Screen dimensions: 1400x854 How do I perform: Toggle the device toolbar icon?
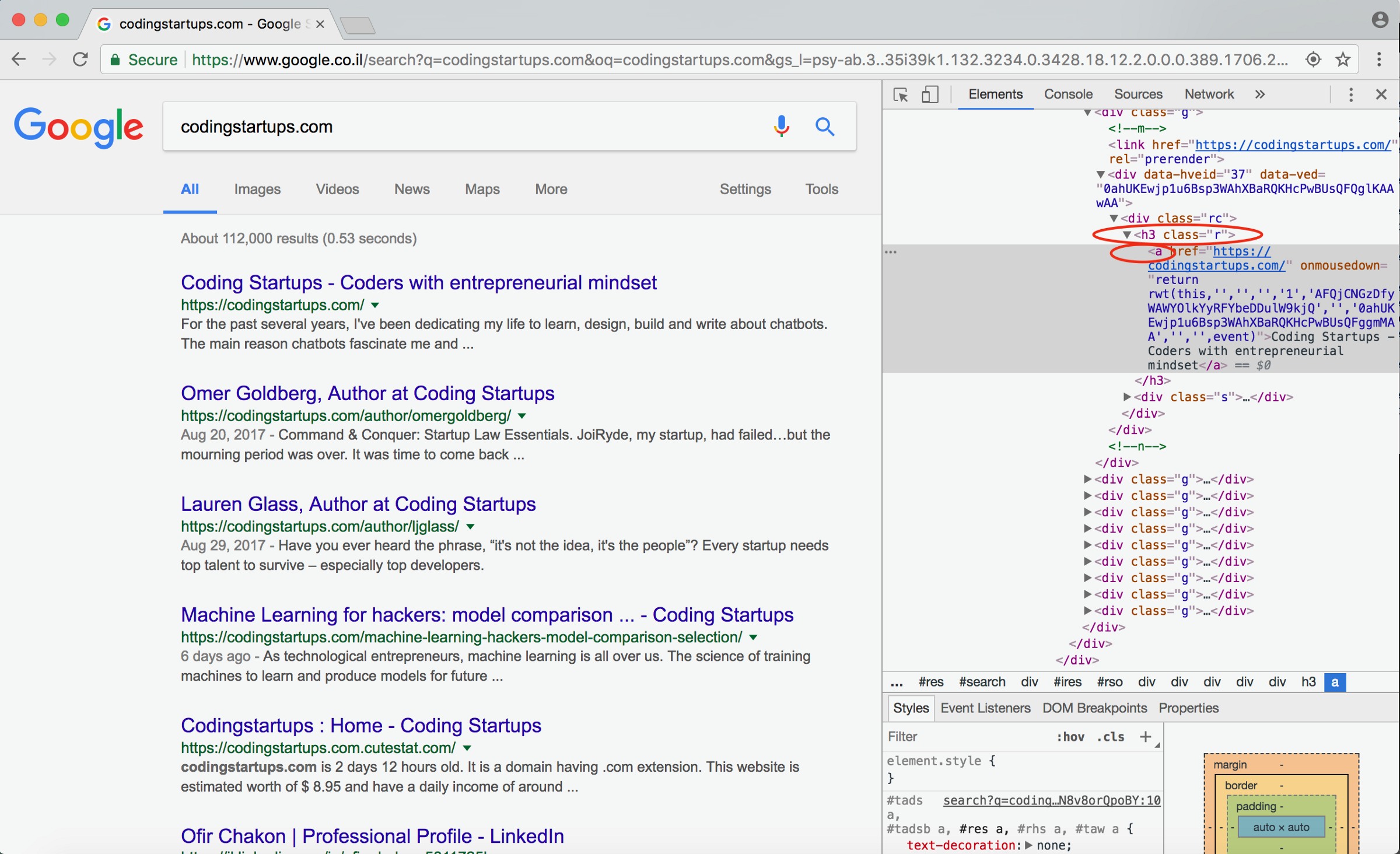pos(929,94)
